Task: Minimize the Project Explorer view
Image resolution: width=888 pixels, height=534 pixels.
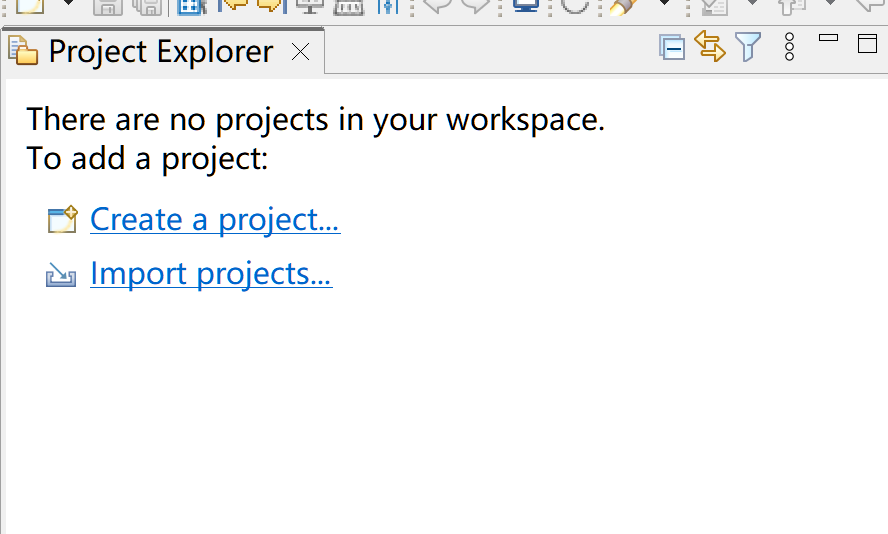Action: [828, 39]
